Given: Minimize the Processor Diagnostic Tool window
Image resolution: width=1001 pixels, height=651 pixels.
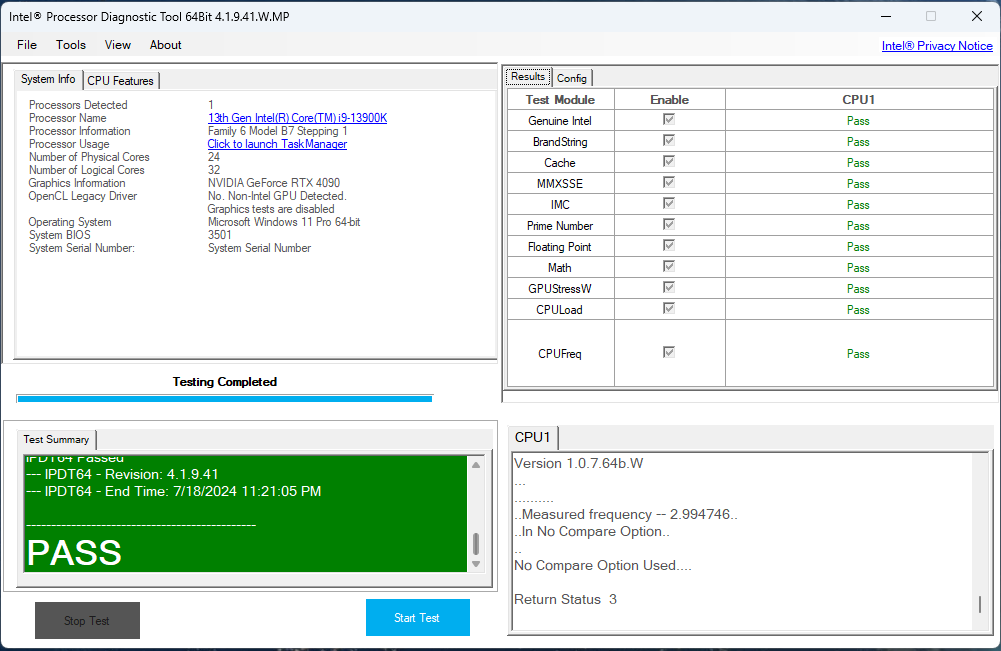Looking at the screenshot, I should [x=886, y=17].
